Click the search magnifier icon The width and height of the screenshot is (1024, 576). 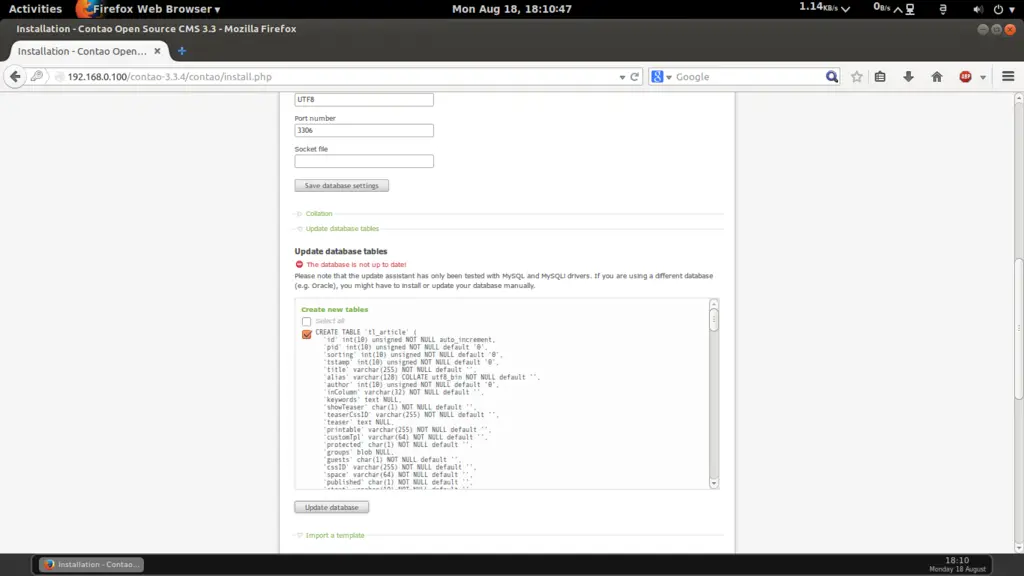(831, 76)
